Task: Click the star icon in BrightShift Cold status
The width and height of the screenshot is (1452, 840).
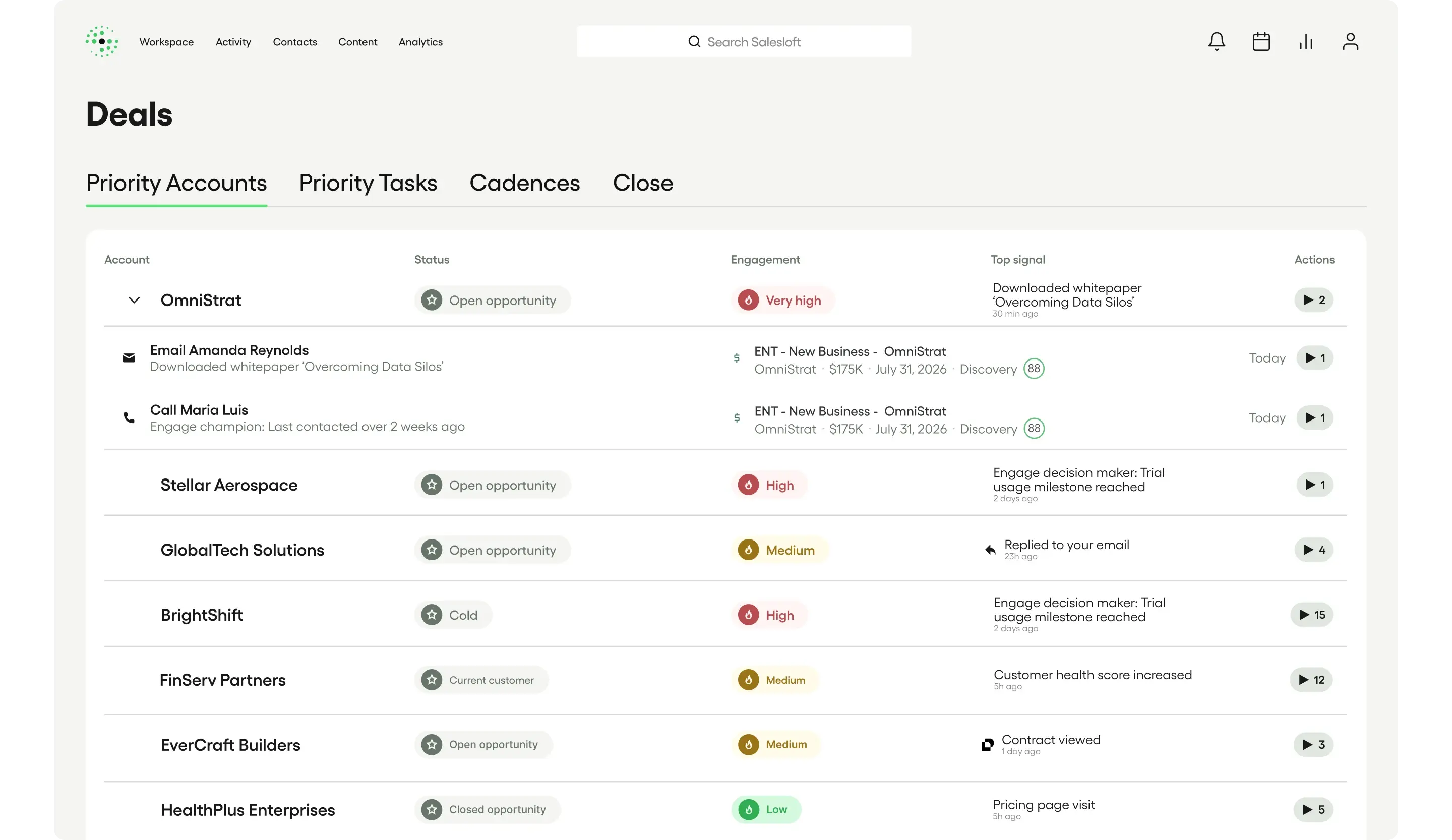Action: [432, 615]
